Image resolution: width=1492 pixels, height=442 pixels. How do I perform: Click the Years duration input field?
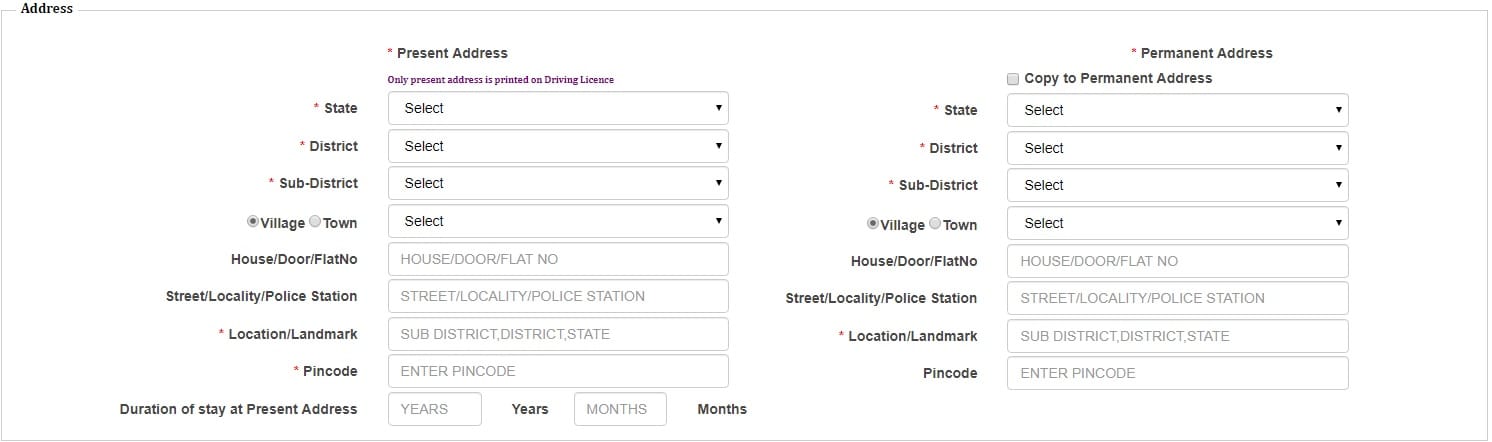coord(434,409)
